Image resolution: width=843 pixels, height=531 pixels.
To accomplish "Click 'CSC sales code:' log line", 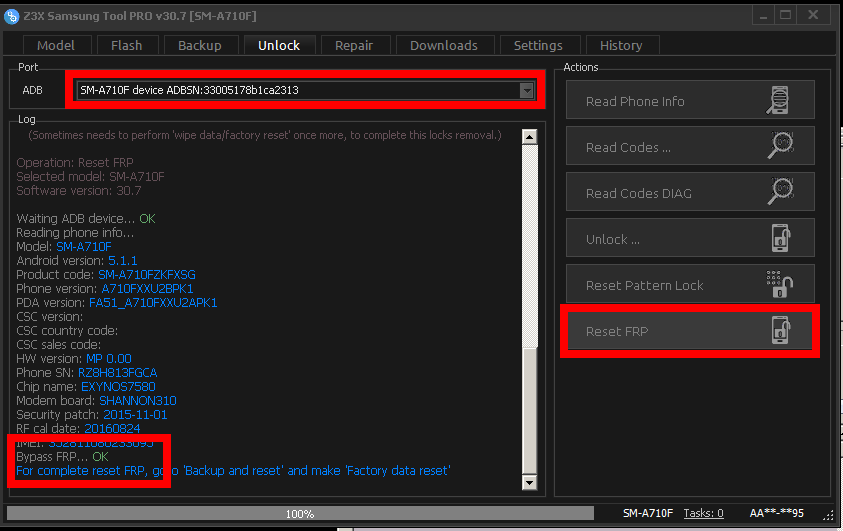I will click(59, 345).
